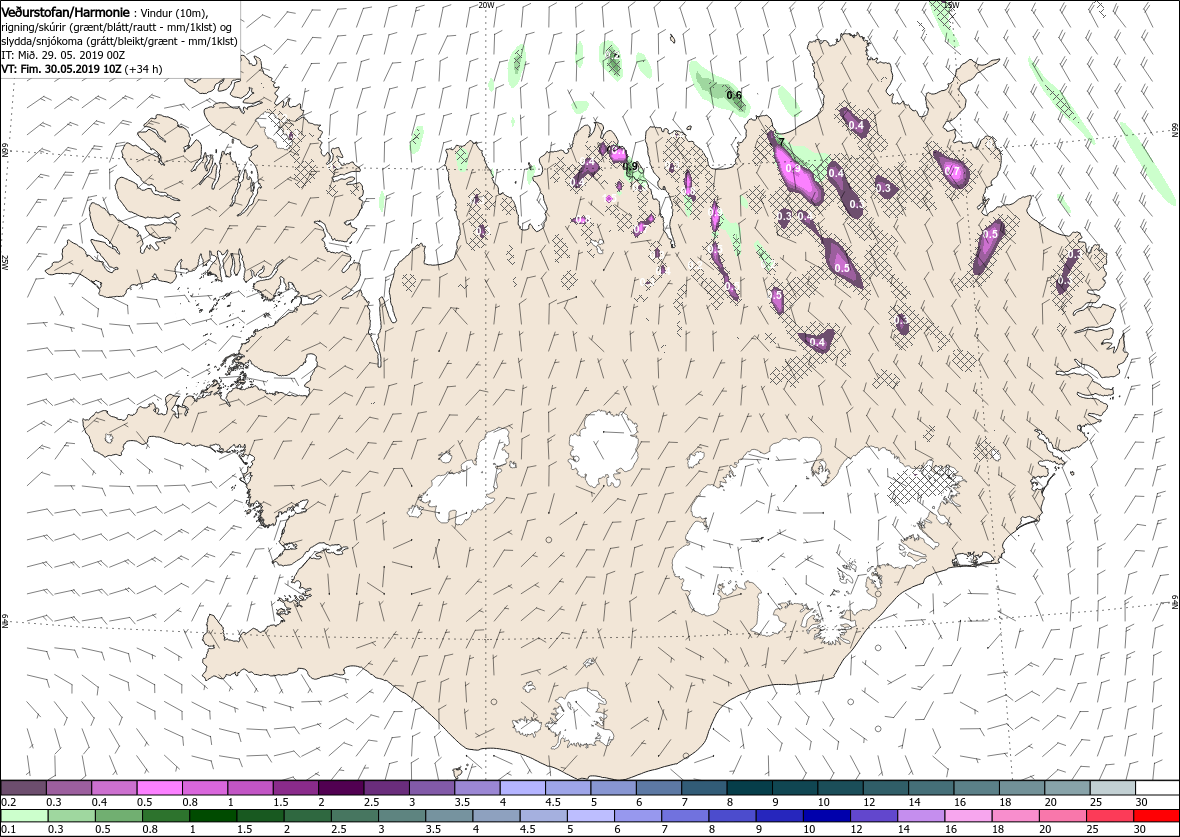Click the dark teal 8 swatch in upper legend
Screen dimensions: 1180x837
click(750, 787)
